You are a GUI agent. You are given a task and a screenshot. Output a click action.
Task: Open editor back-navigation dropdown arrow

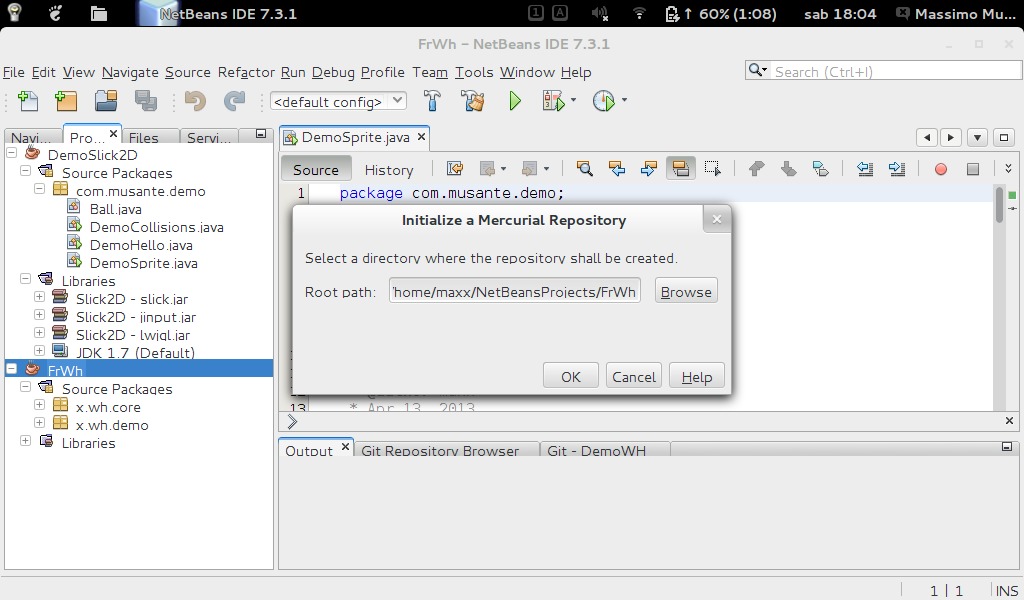[503, 169]
